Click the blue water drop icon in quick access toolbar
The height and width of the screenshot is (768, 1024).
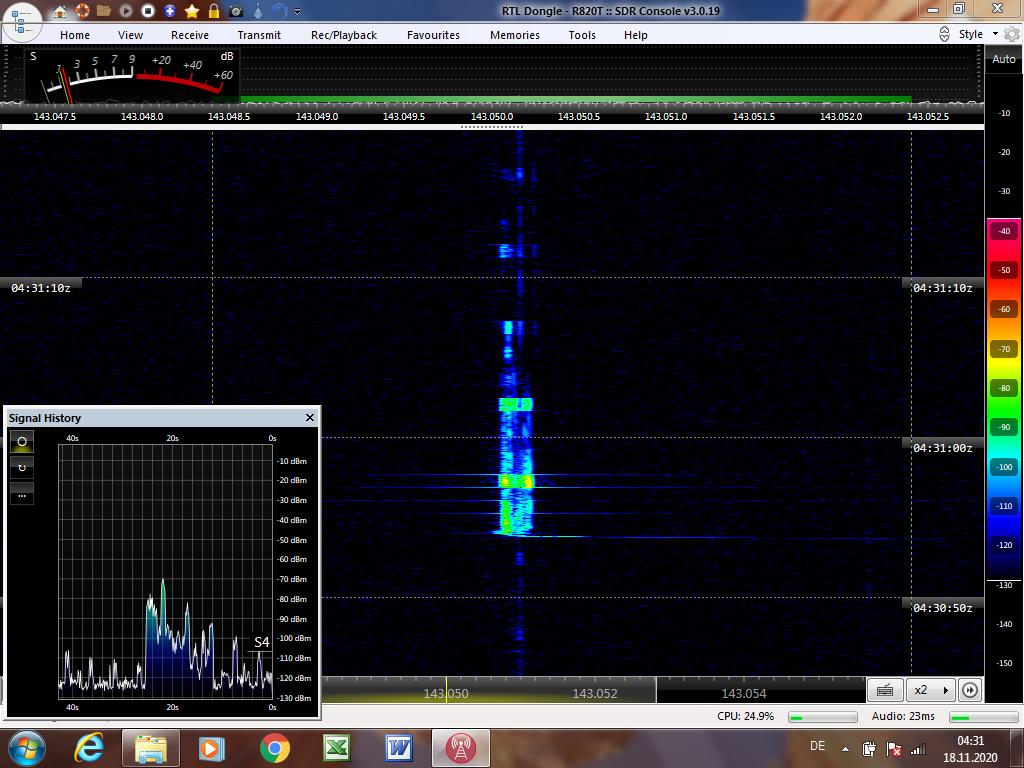[258, 11]
